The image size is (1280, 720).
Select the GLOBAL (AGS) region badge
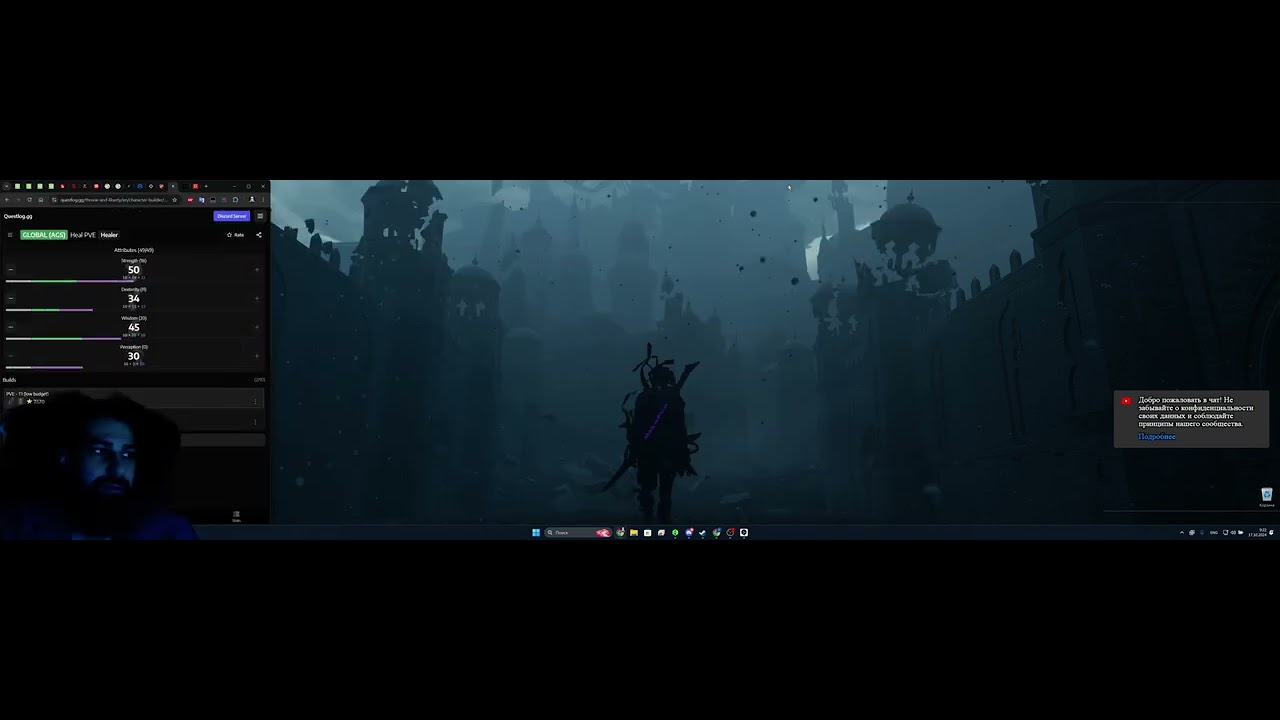coord(44,235)
